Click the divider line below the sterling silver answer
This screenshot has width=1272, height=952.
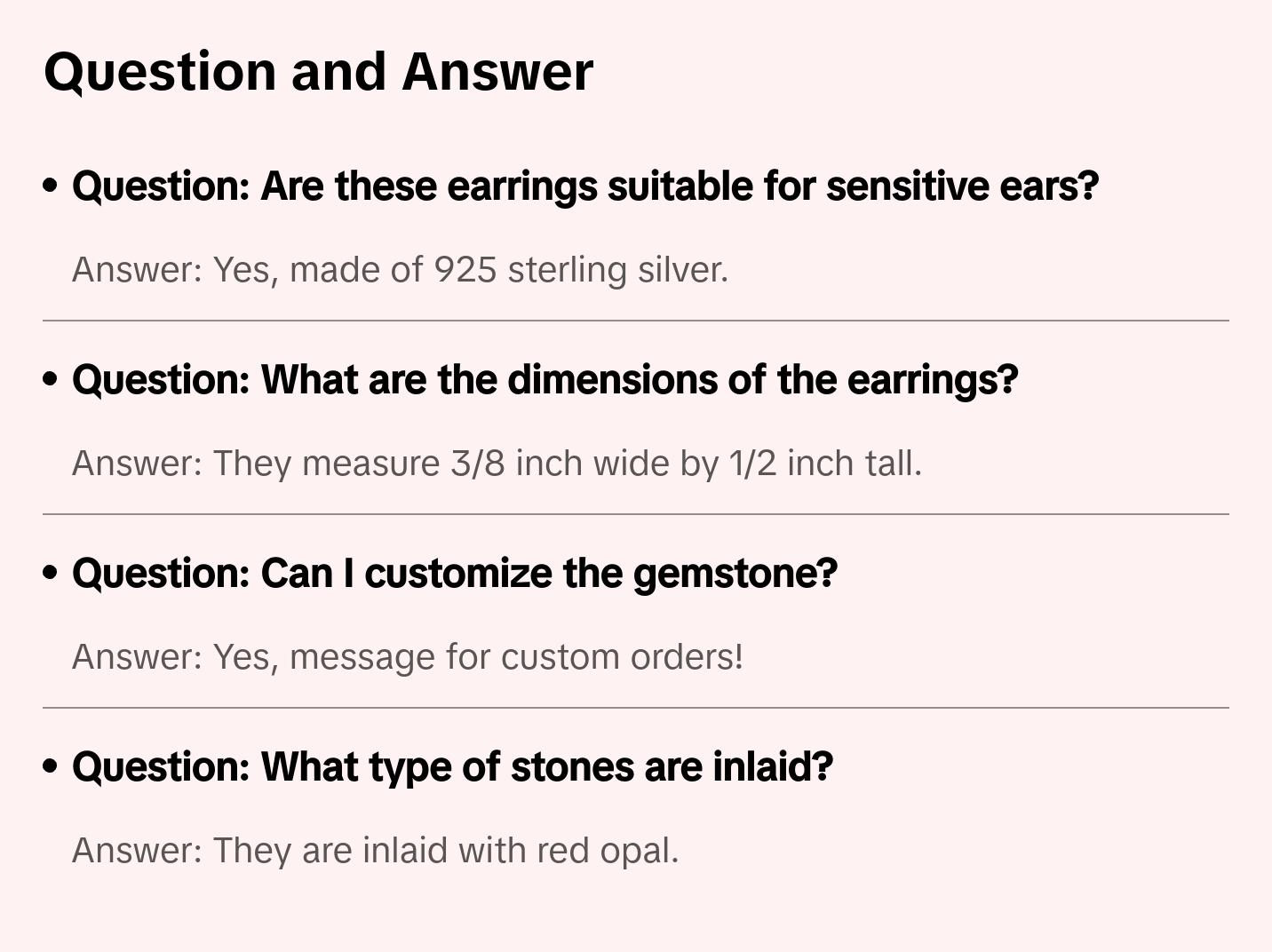[636, 321]
